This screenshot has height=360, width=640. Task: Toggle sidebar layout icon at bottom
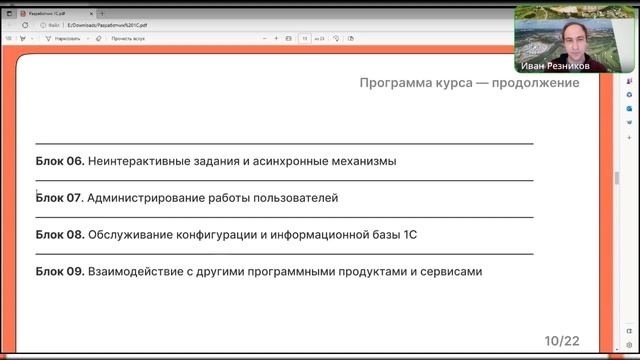(x=629, y=331)
